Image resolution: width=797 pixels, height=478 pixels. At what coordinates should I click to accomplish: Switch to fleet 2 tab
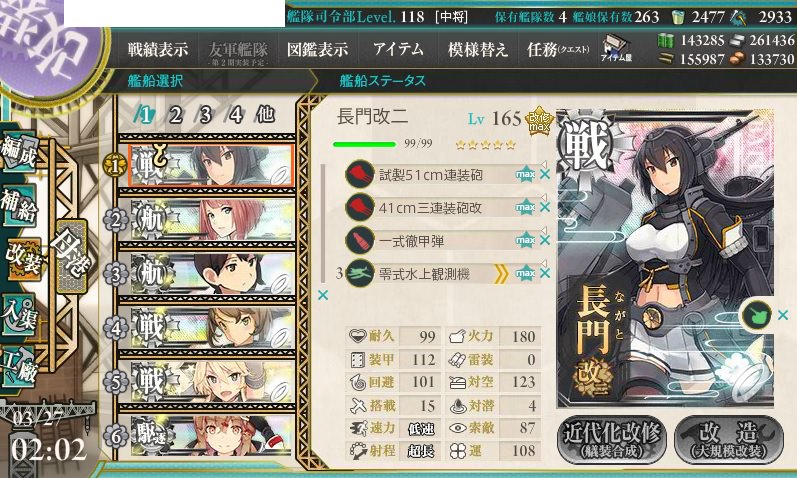(175, 115)
